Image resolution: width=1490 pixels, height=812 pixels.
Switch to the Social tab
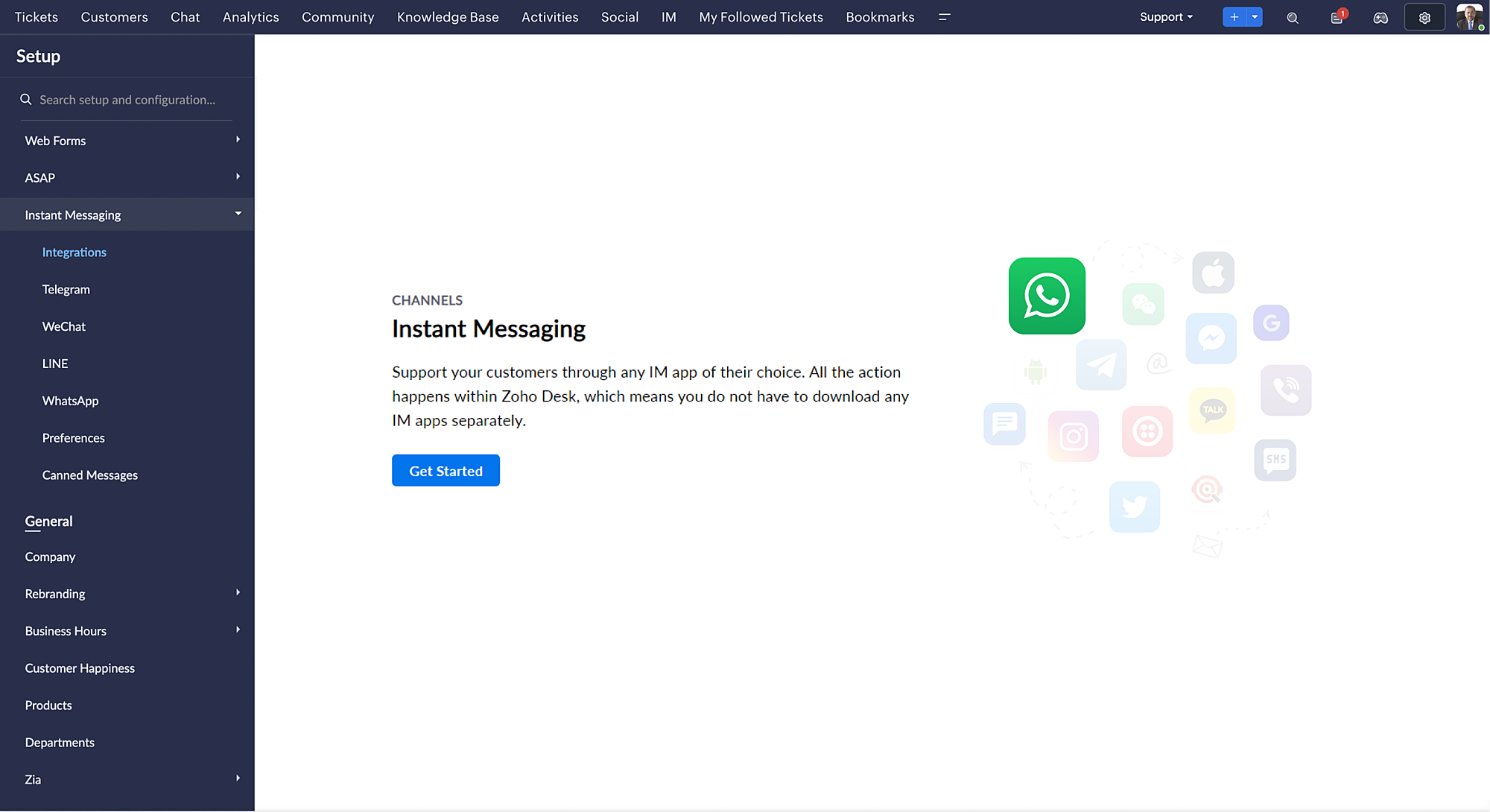coord(620,17)
